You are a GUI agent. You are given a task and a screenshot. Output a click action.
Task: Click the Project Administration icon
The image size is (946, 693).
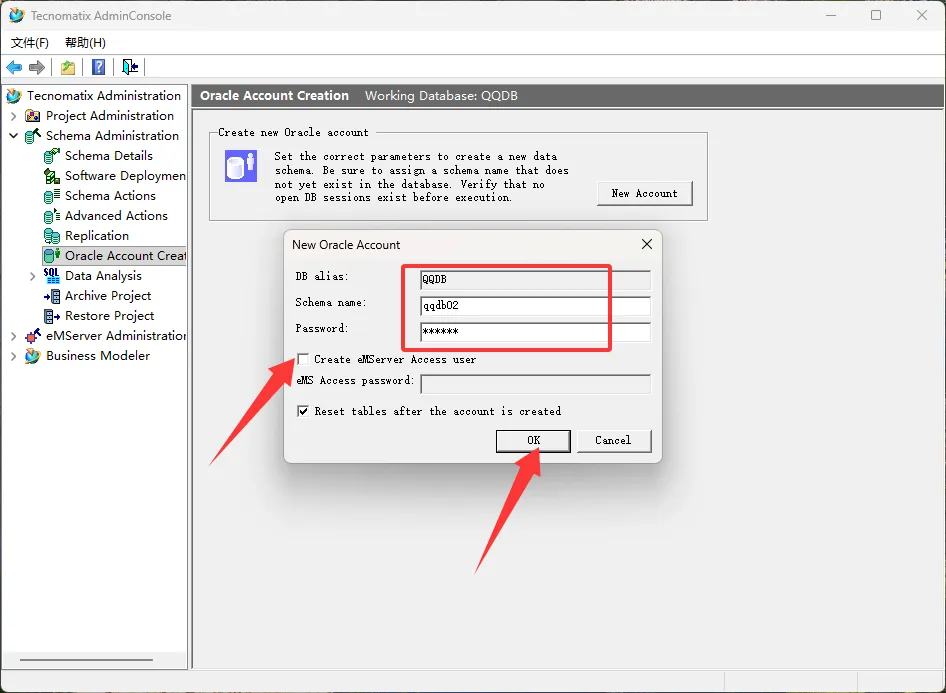pyautogui.click(x=33, y=116)
